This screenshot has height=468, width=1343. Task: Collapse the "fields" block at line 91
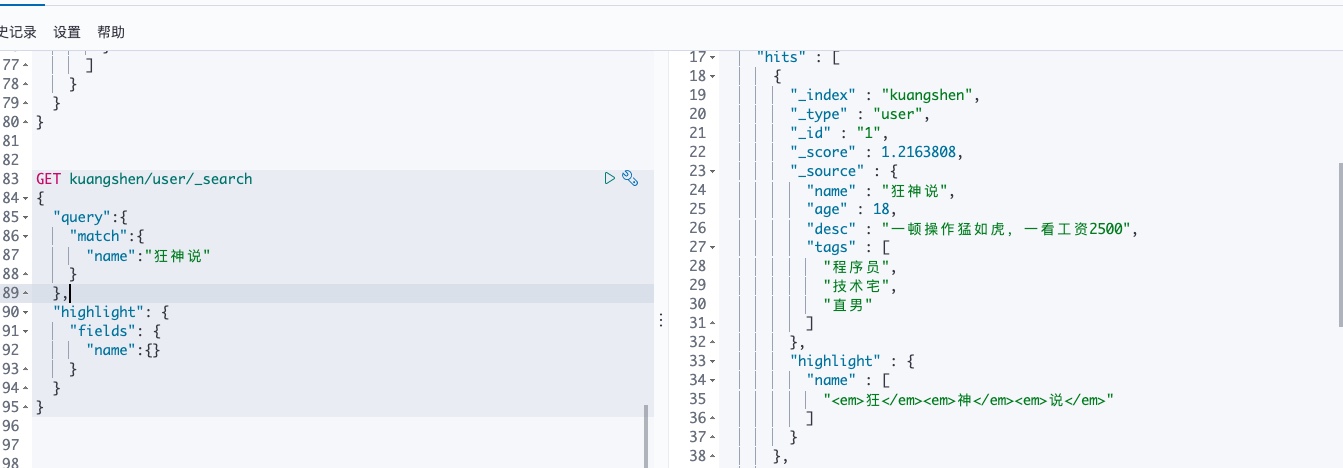coord(25,332)
